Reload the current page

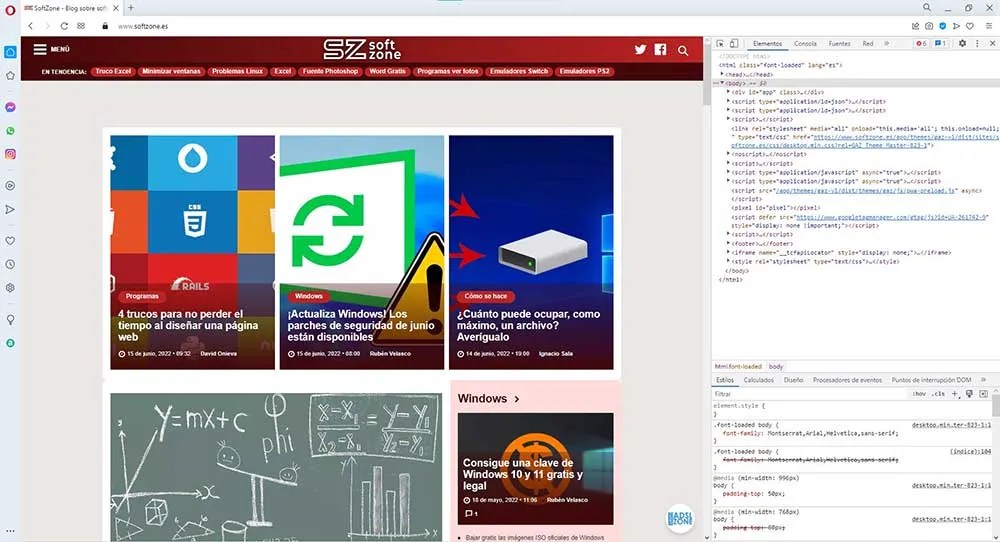(64, 26)
